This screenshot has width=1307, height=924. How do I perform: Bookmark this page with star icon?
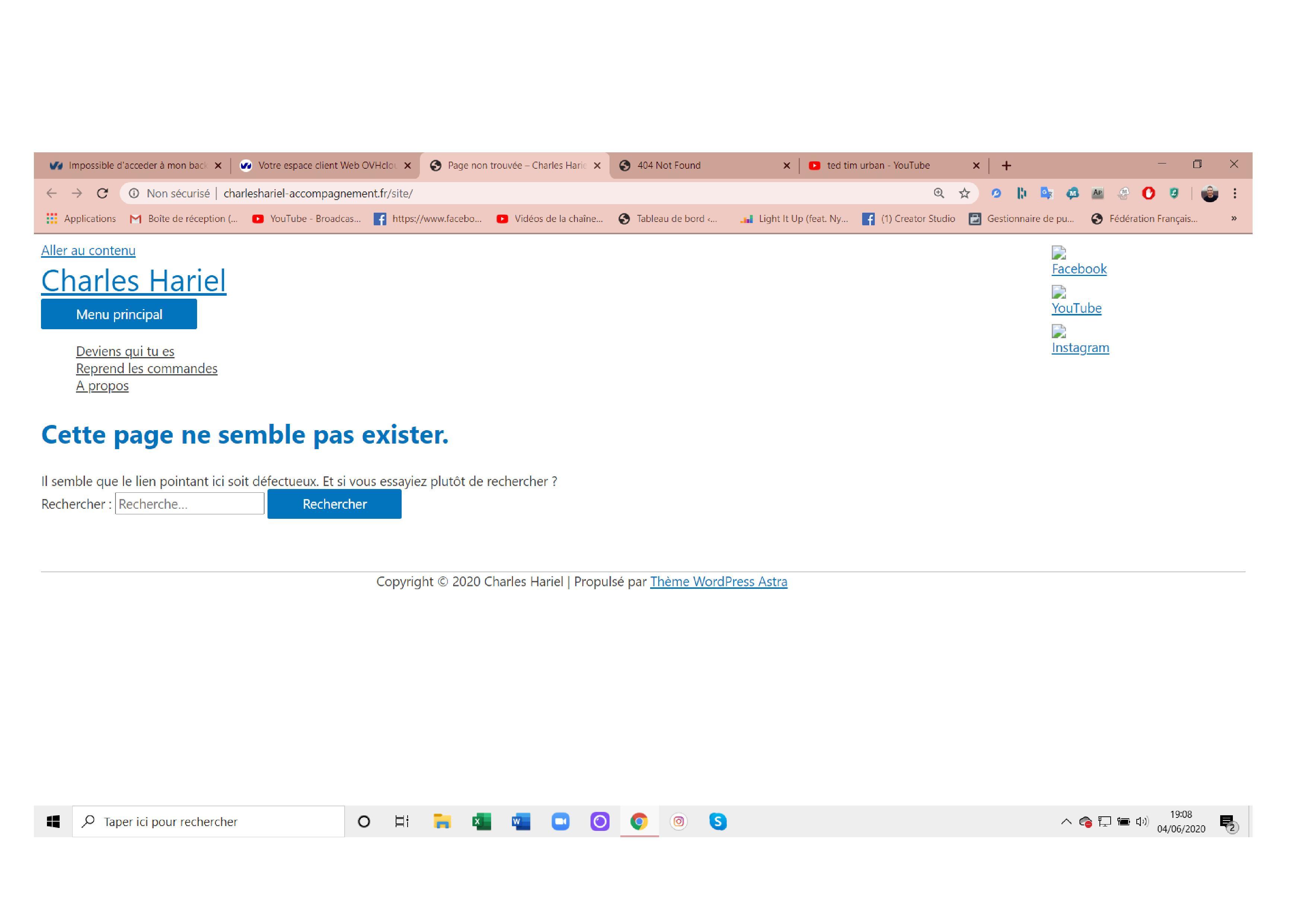[964, 193]
